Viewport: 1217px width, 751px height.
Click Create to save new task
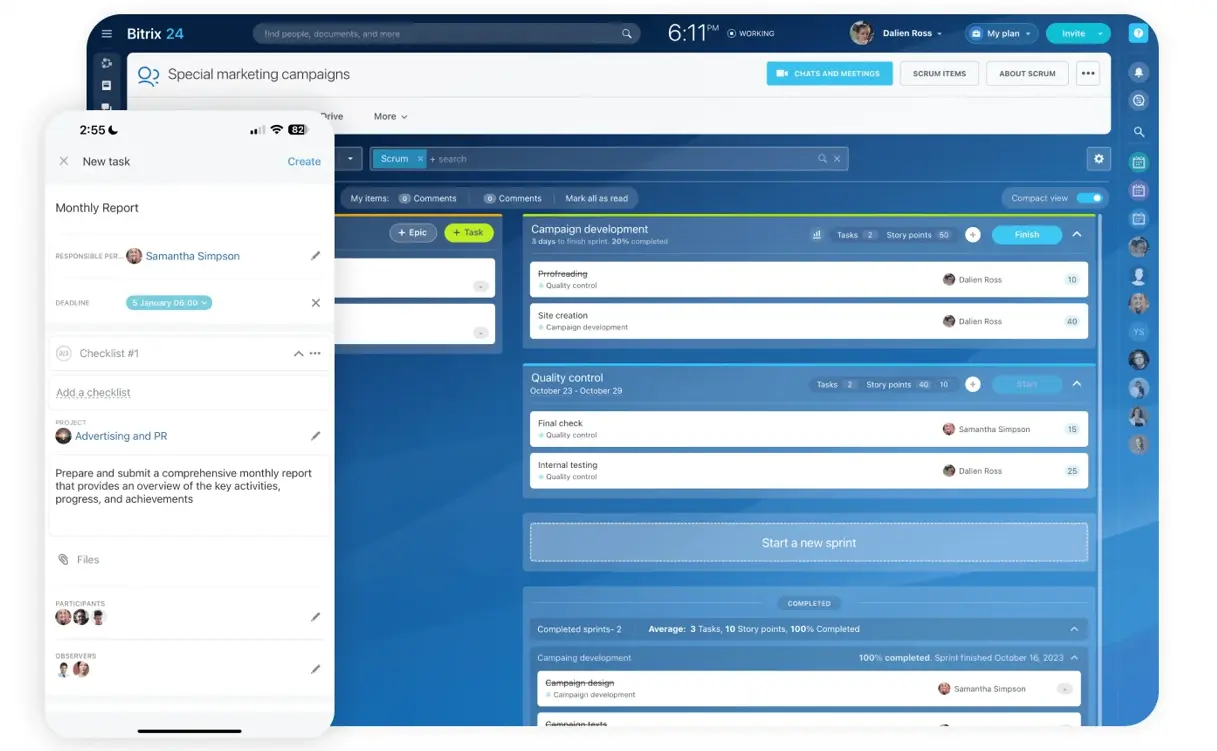pyautogui.click(x=304, y=162)
